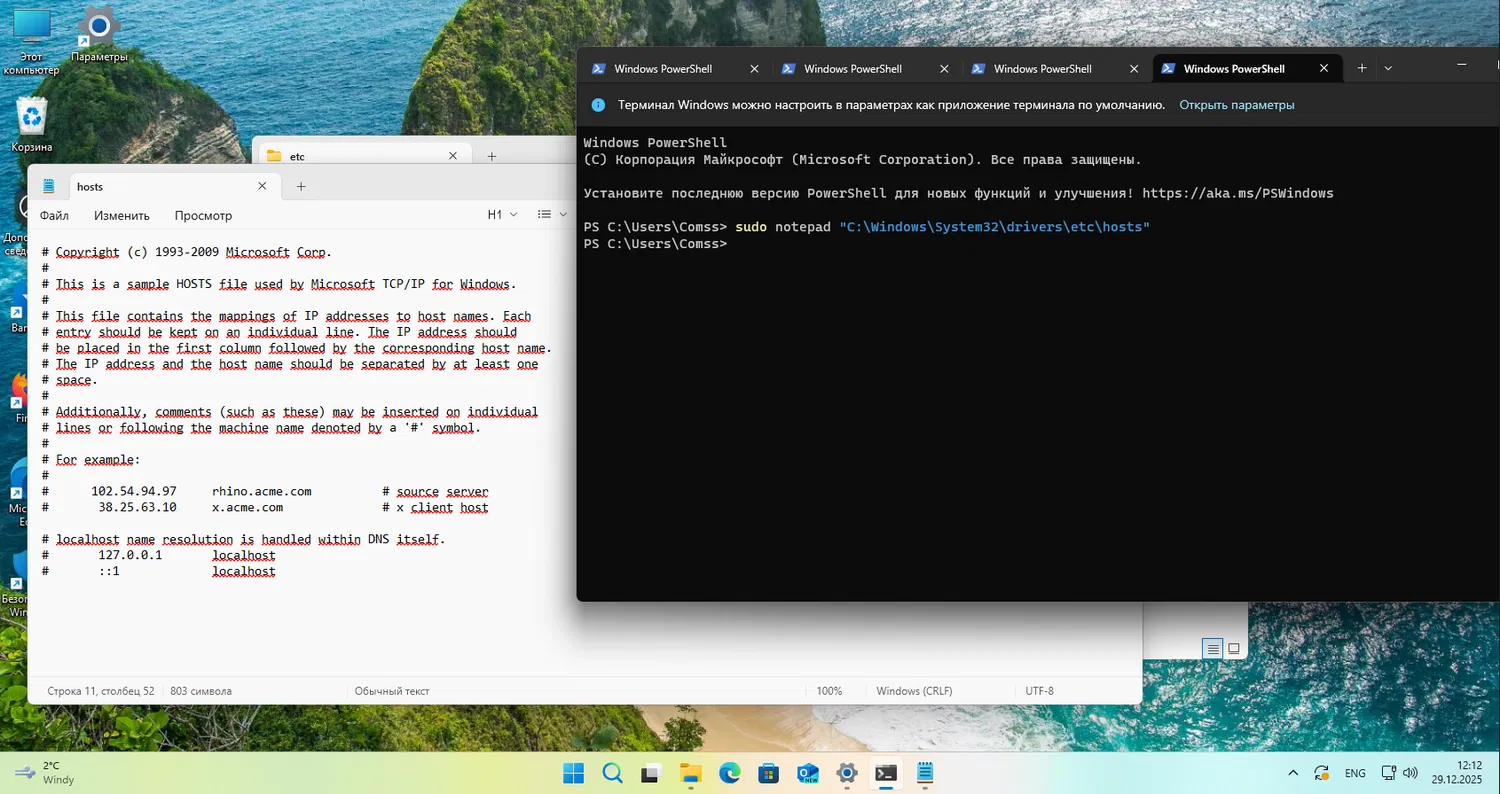Open UTF-8 encoding selector in status bar
The image size is (1500, 794).
click(1039, 691)
